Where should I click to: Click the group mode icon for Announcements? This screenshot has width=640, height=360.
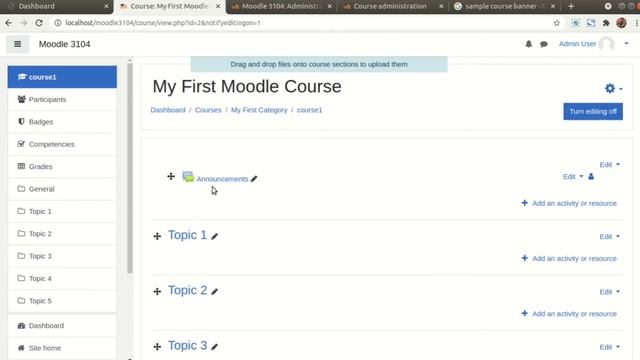pyautogui.click(x=591, y=177)
